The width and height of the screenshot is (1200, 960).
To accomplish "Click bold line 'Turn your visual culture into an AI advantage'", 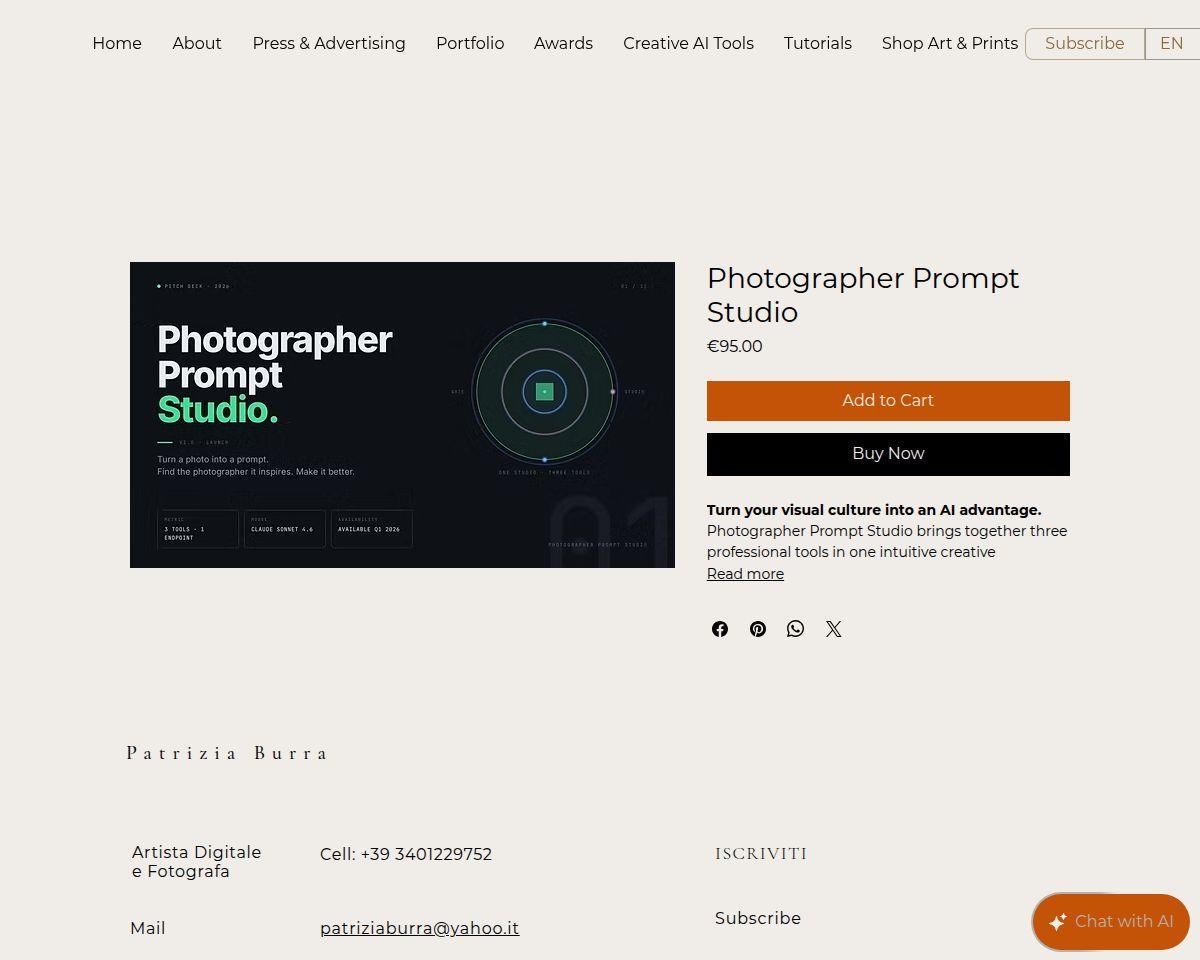I will (x=874, y=510).
